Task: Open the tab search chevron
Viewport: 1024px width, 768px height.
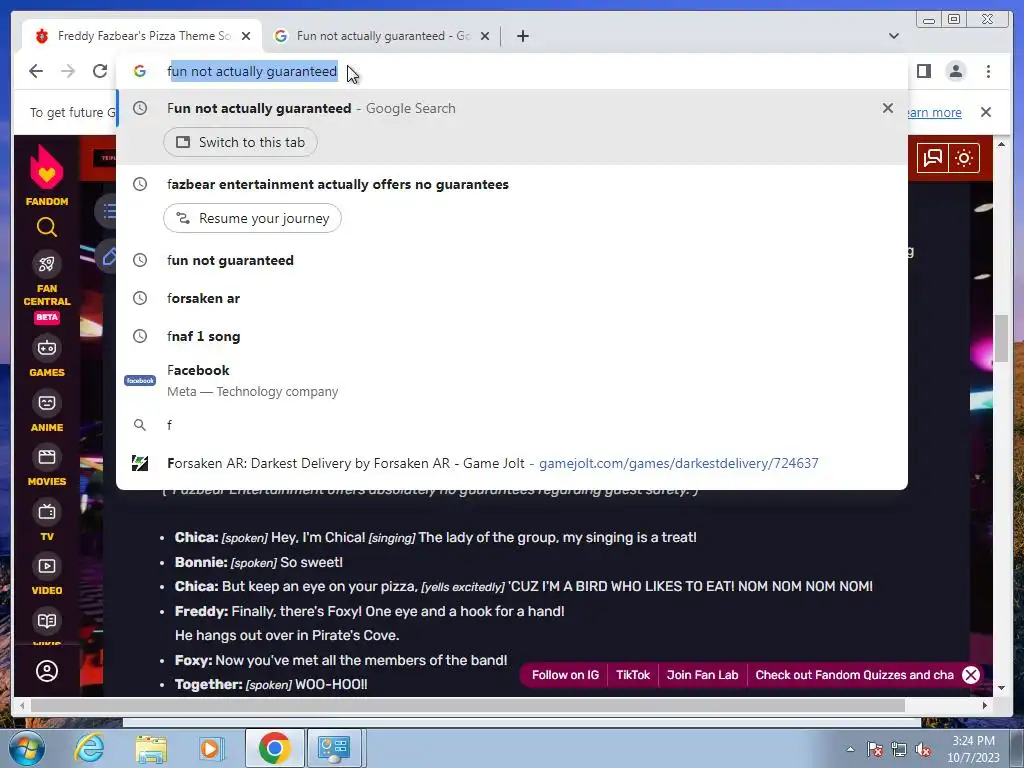Action: pyautogui.click(x=893, y=36)
